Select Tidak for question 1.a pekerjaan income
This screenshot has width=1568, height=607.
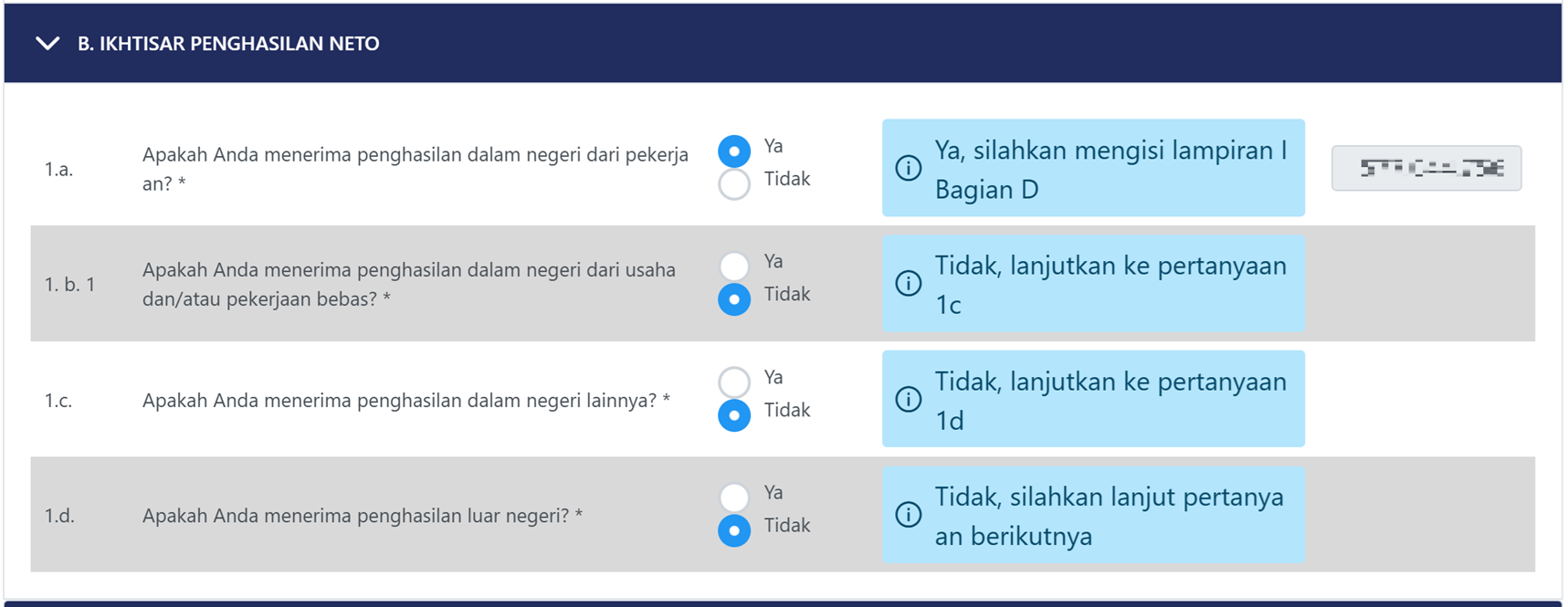coord(734,184)
